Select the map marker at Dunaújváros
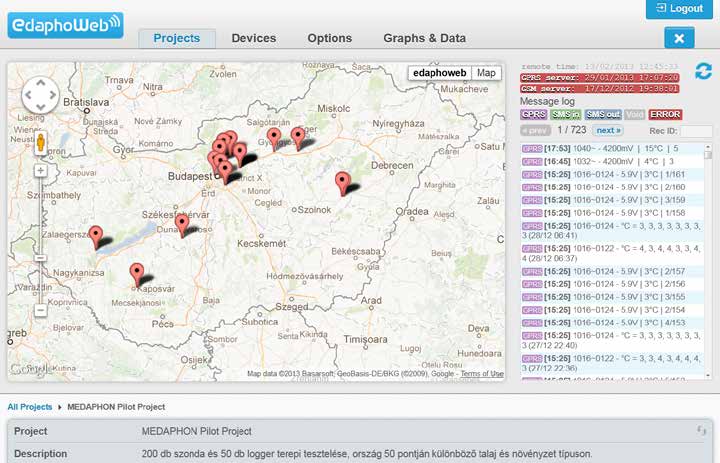Image resolution: width=720 pixels, height=463 pixels. point(182,225)
